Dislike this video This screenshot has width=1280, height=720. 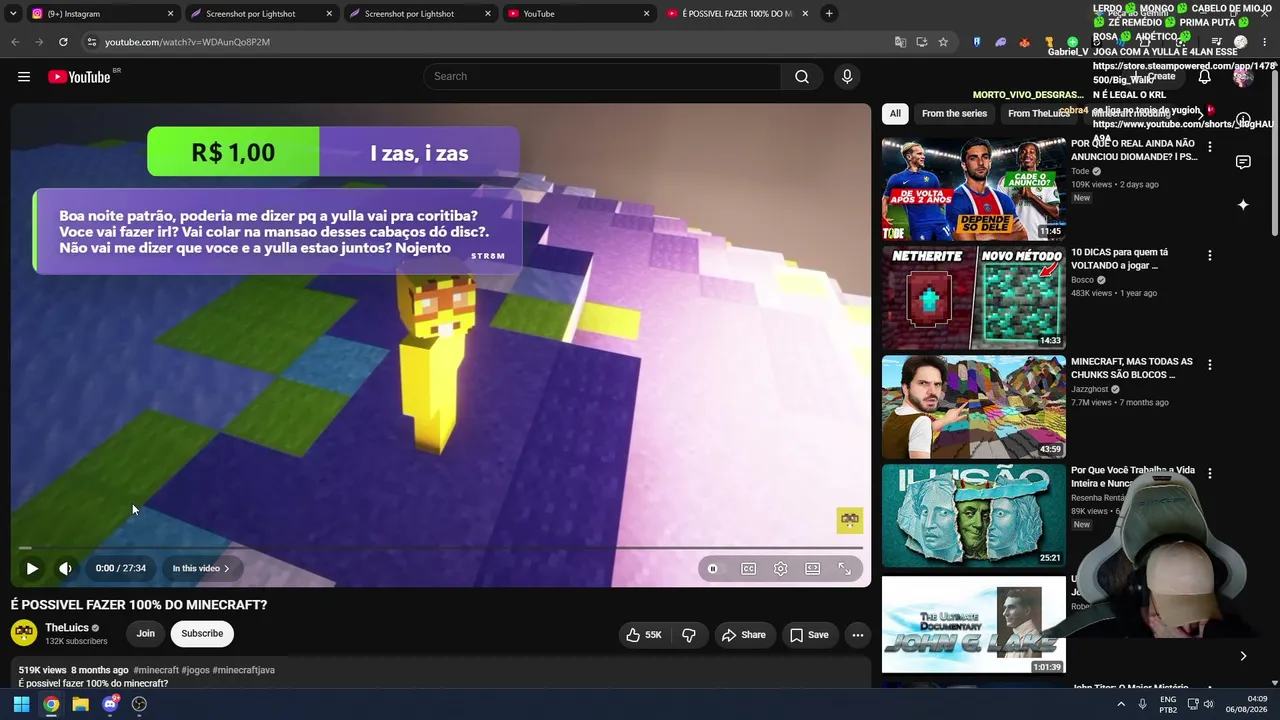coord(689,635)
